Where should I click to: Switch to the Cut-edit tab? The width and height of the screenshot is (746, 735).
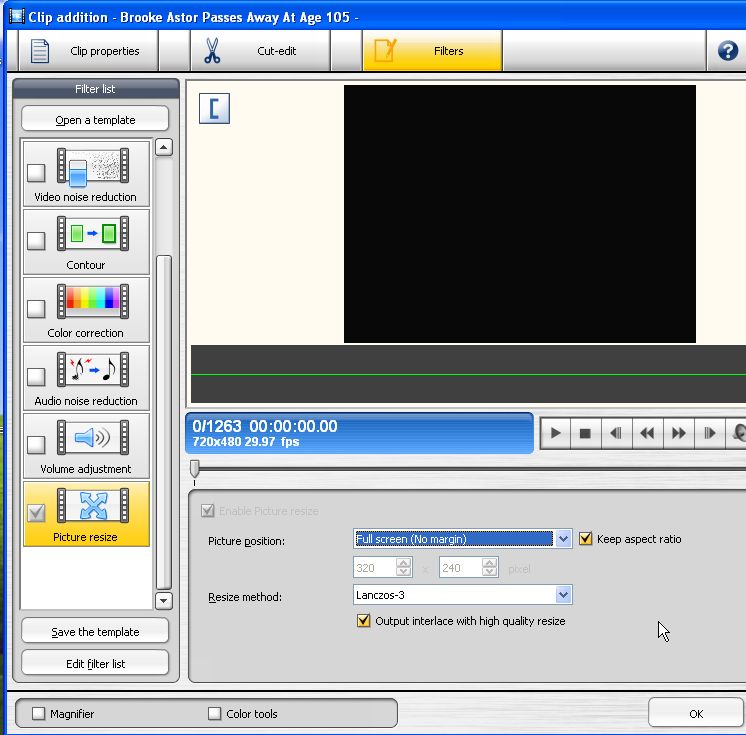[x=260, y=51]
